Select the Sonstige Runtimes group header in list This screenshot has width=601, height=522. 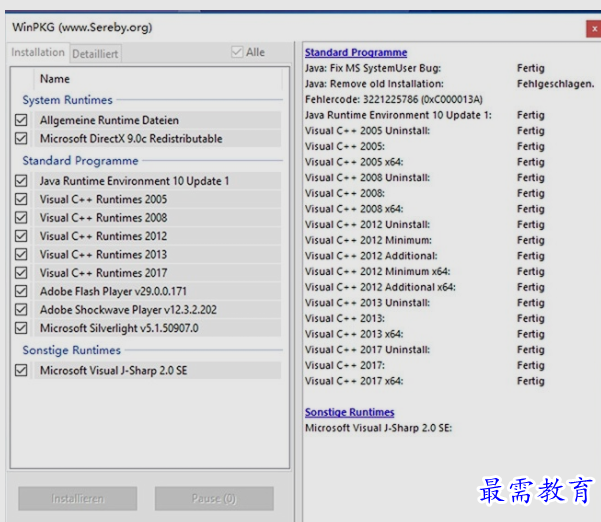pyautogui.click(x=71, y=350)
